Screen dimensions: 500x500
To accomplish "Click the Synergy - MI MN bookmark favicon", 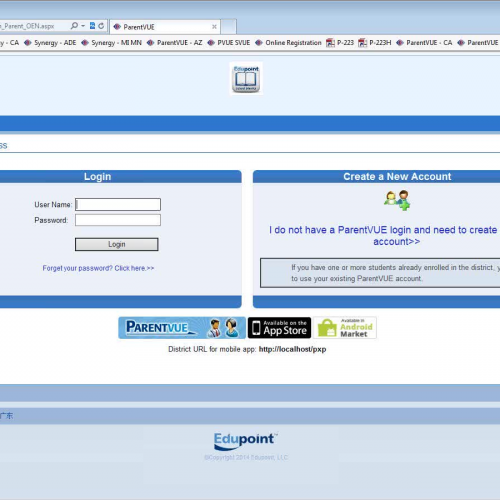I will [85, 43].
